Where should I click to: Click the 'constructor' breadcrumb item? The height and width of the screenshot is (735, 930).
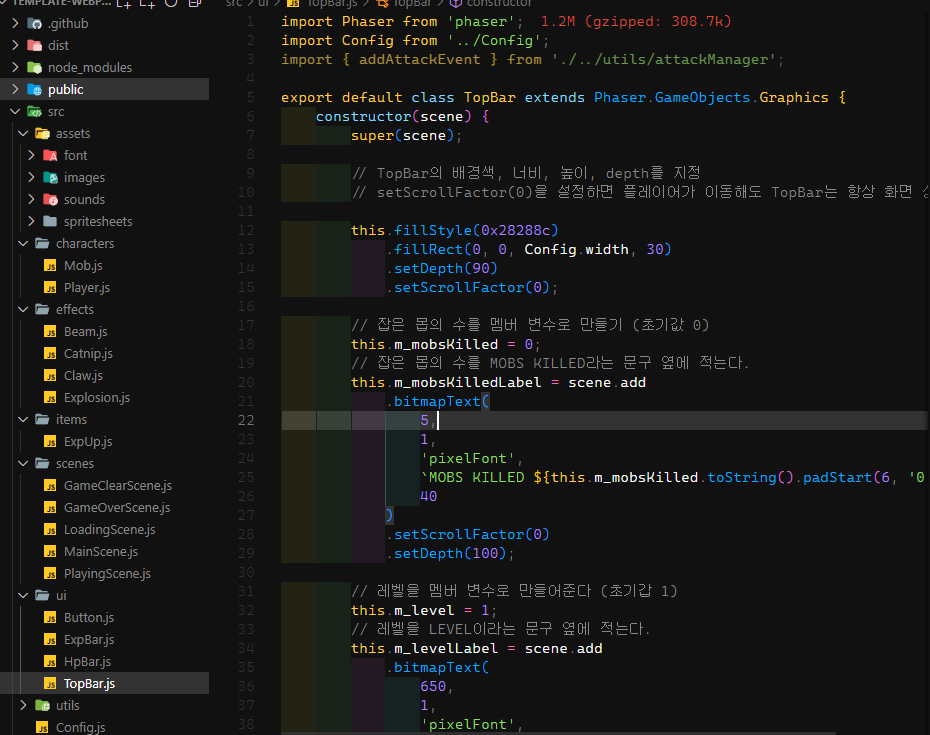(499, 3)
